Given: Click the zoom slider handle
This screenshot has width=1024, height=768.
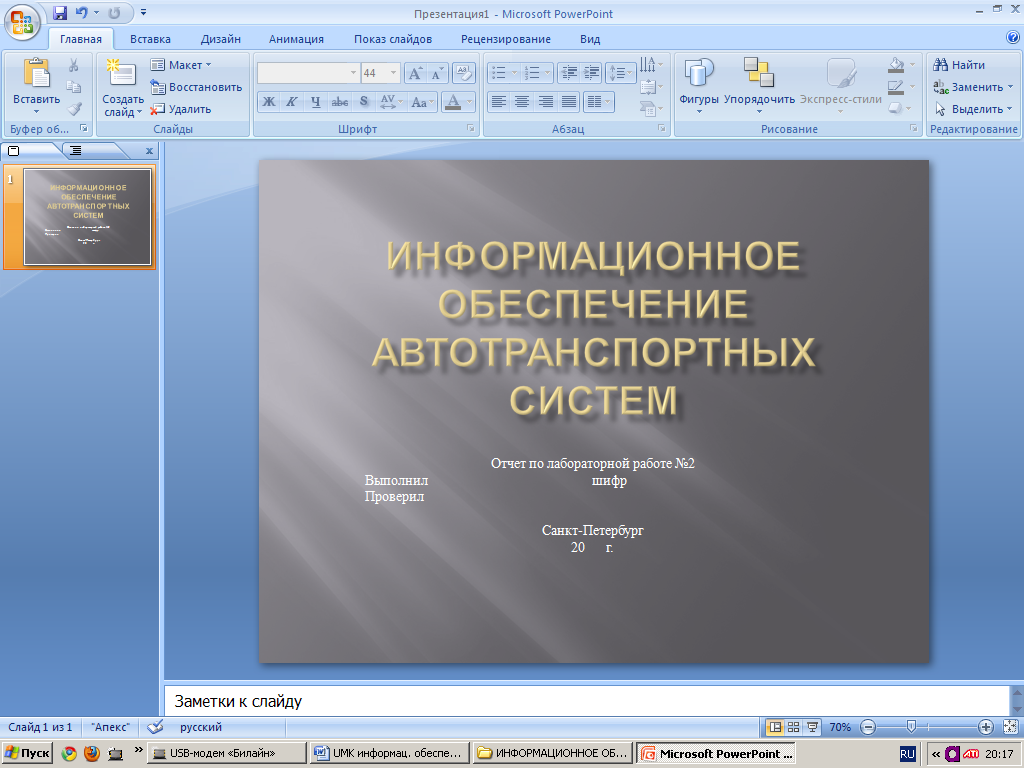Looking at the screenshot, I should (x=912, y=726).
